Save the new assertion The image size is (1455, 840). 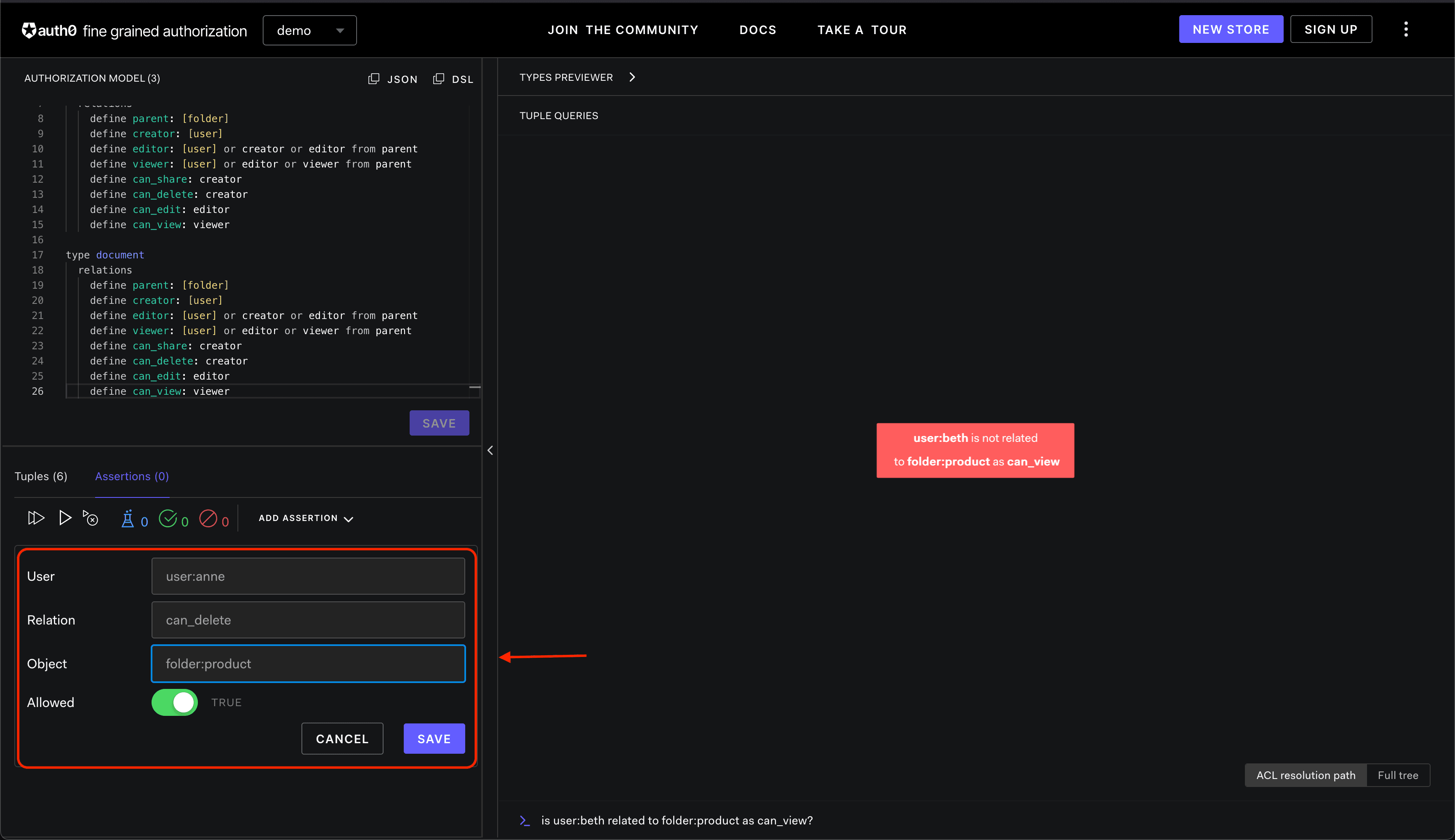(434, 739)
